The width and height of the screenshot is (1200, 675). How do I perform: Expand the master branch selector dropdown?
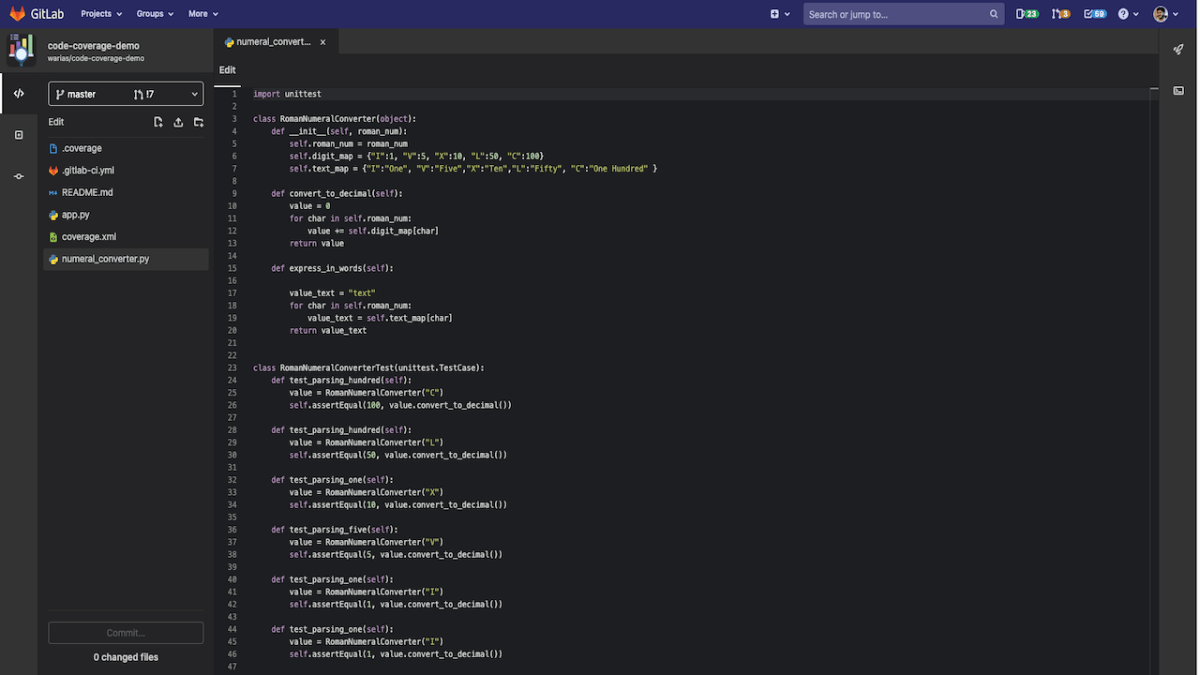[x=126, y=94]
